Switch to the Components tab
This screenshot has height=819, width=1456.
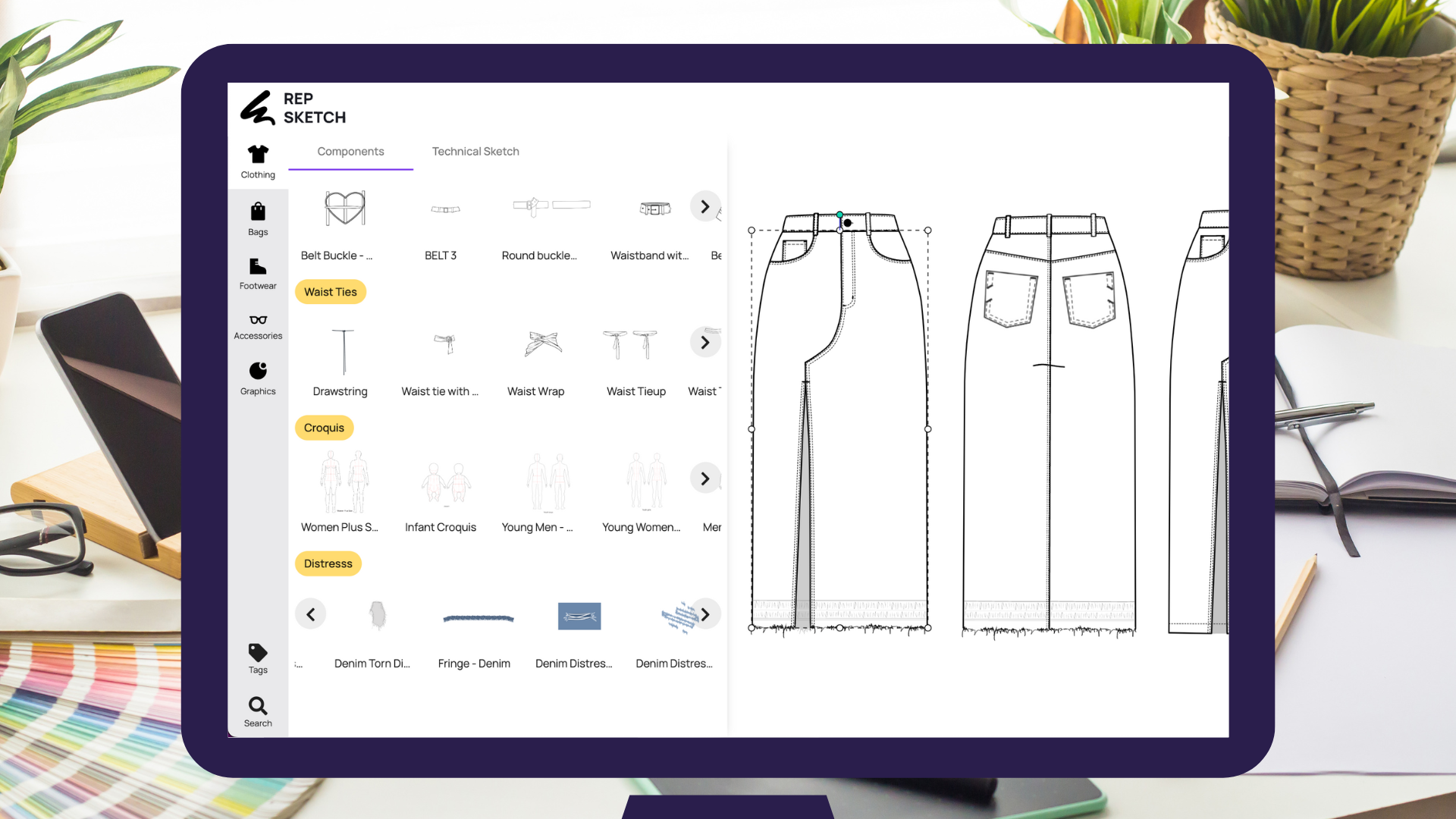pyautogui.click(x=350, y=151)
